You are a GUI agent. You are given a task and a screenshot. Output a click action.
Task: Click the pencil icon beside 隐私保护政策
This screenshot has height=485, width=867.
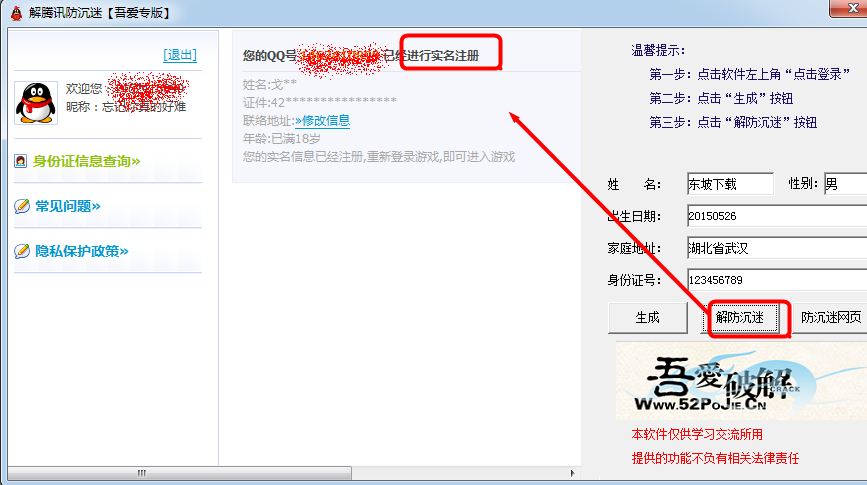[x=22, y=251]
